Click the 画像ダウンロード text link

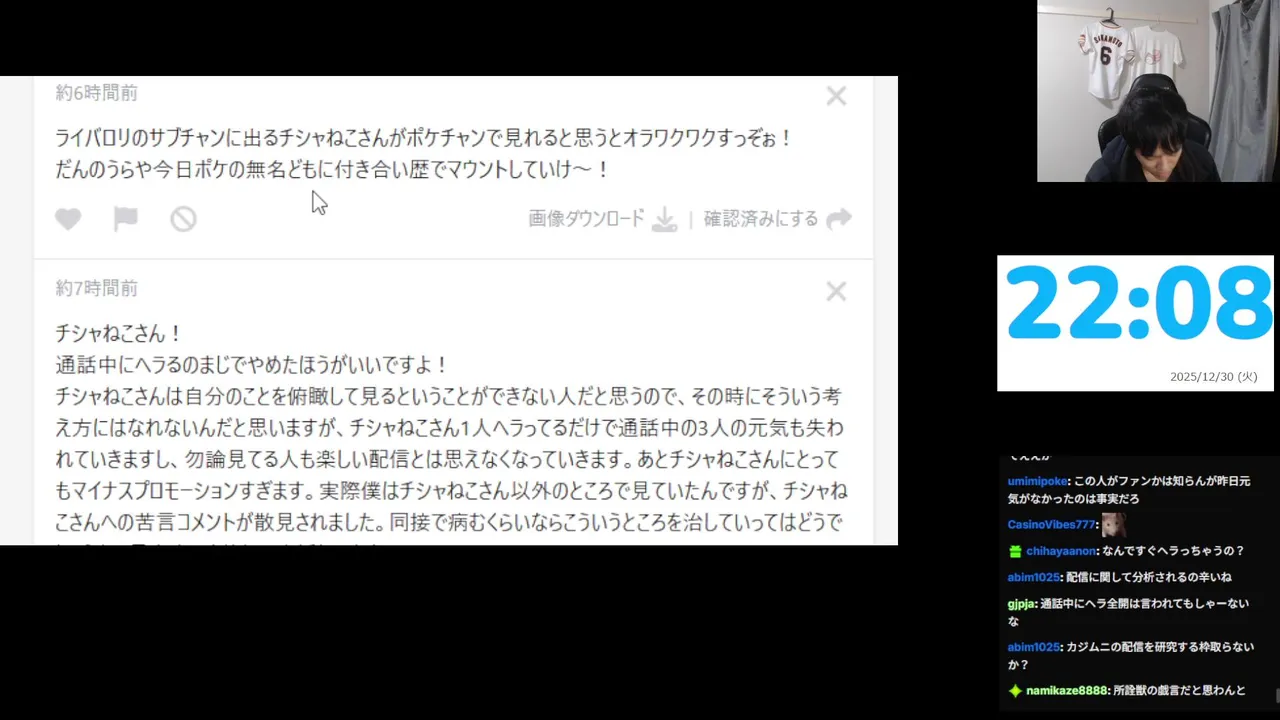587,219
